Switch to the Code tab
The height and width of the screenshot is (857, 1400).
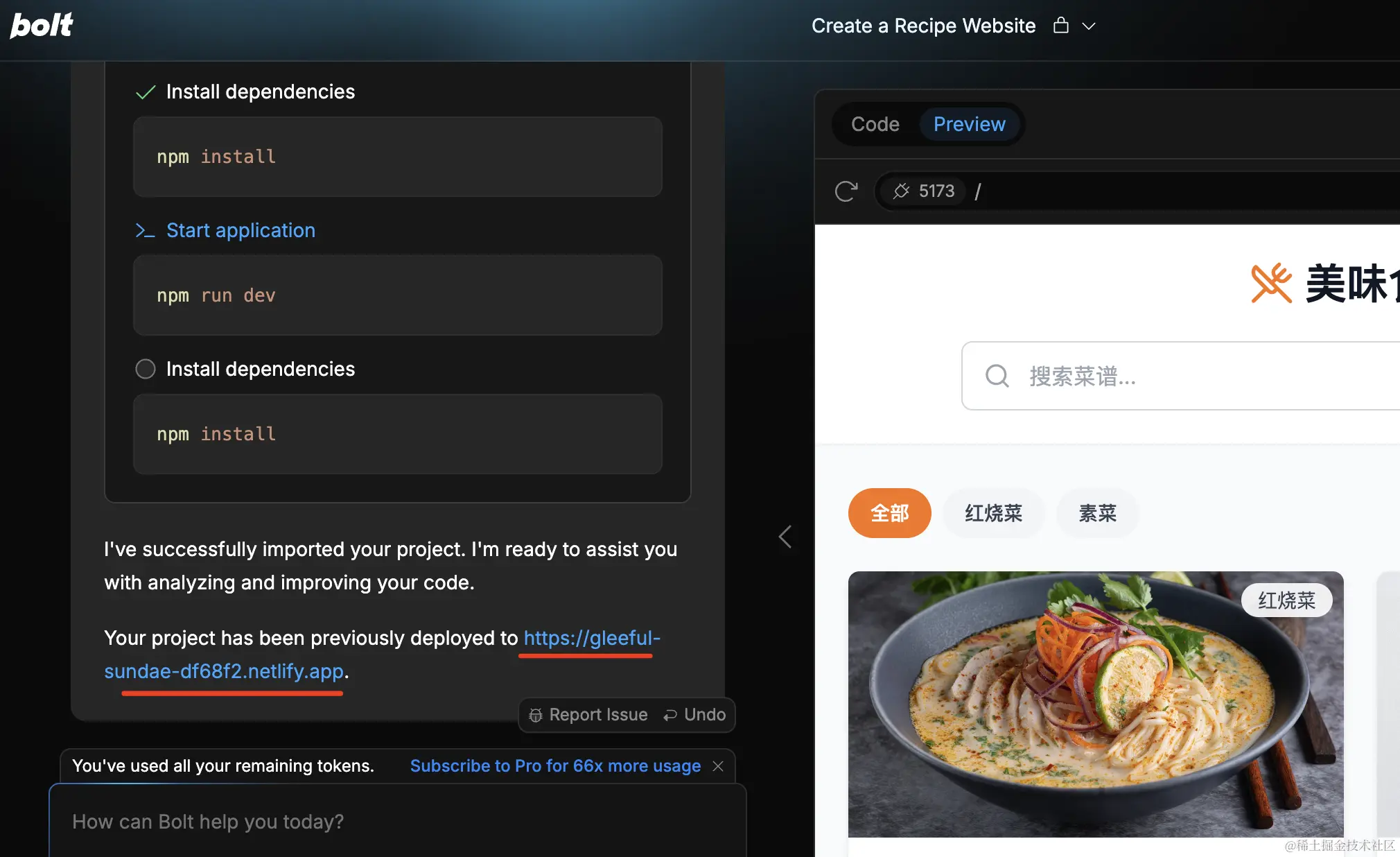pos(875,124)
